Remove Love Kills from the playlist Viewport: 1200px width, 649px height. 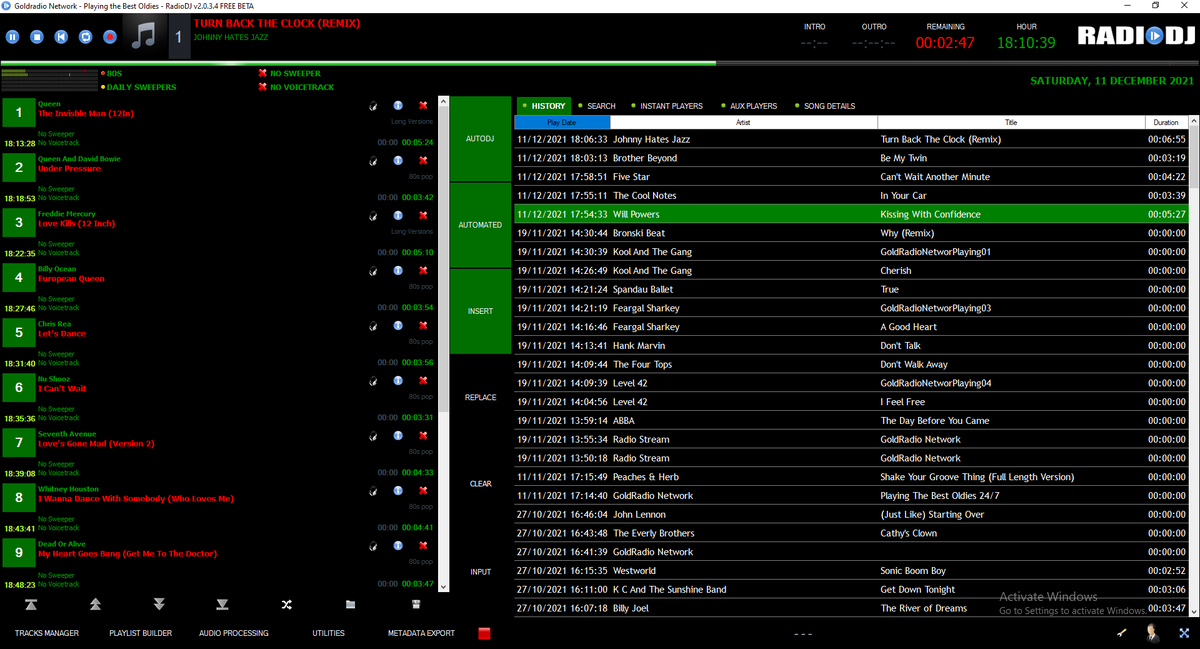point(423,215)
